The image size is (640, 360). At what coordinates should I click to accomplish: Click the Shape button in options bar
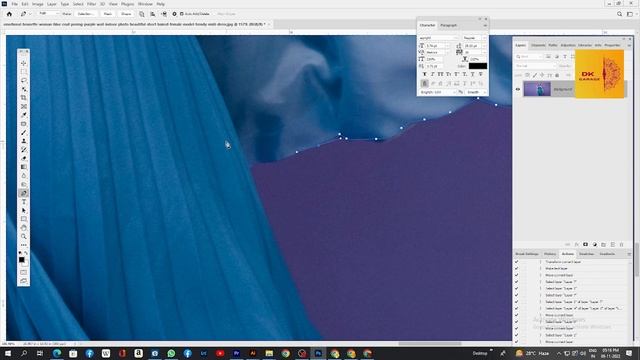pyautogui.click(x=126, y=14)
